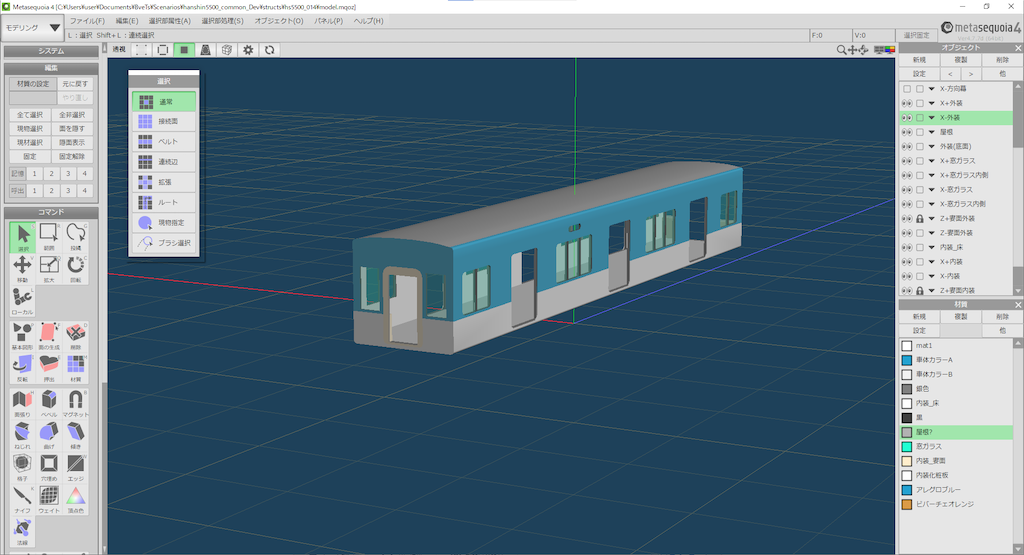Choose Brush Select (ブラシ選択) mode
The height and width of the screenshot is (555, 1024).
(164, 243)
